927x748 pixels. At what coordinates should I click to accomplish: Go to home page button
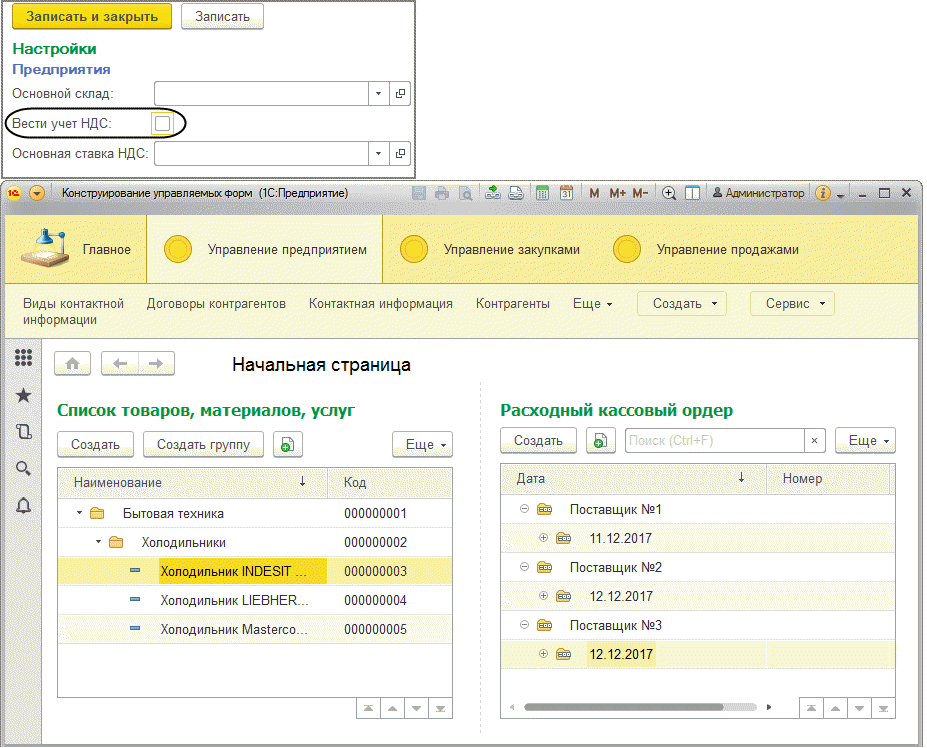(73, 364)
